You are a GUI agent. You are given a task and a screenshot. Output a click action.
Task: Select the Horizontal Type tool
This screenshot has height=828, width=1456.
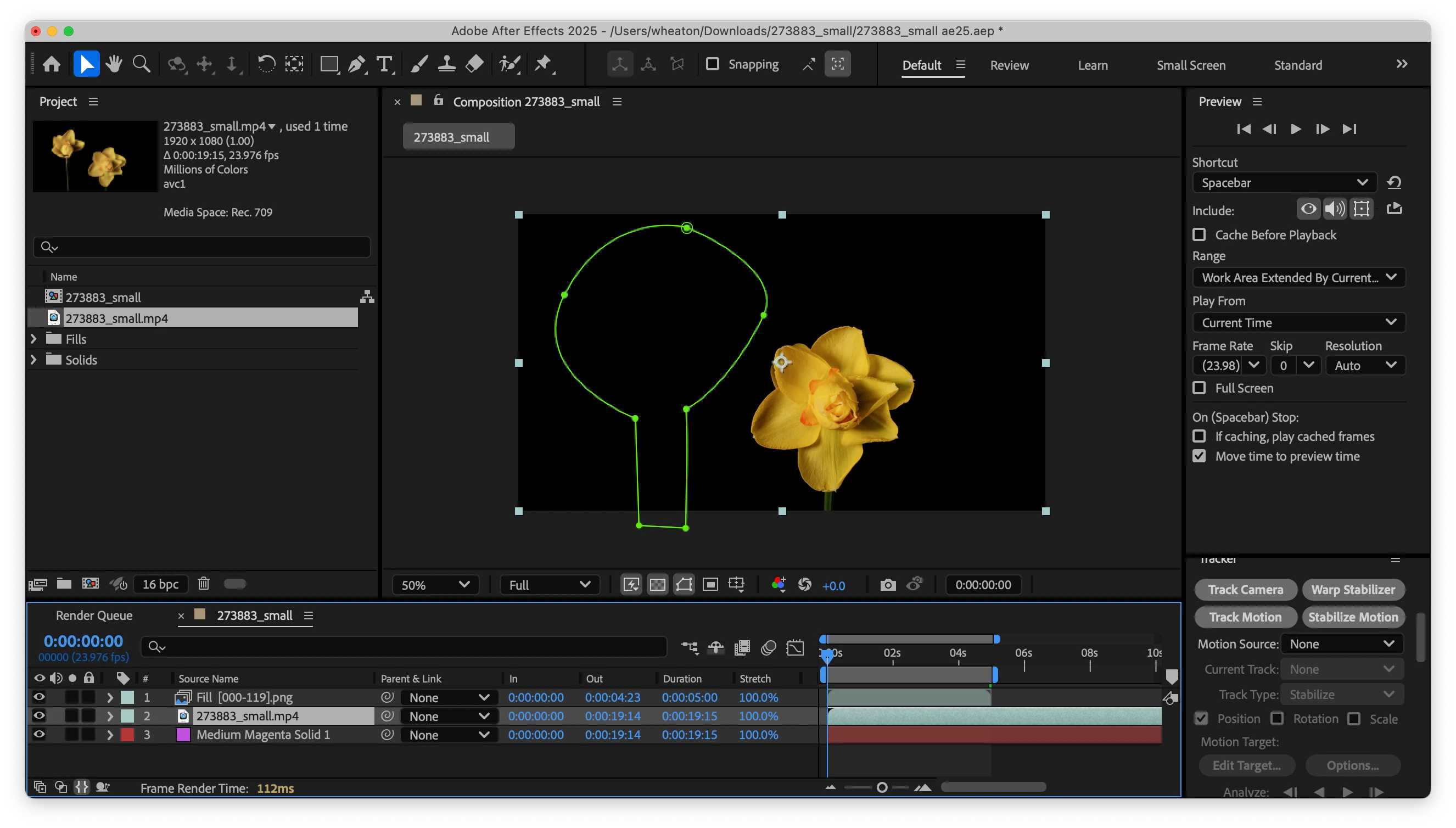[x=385, y=64]
